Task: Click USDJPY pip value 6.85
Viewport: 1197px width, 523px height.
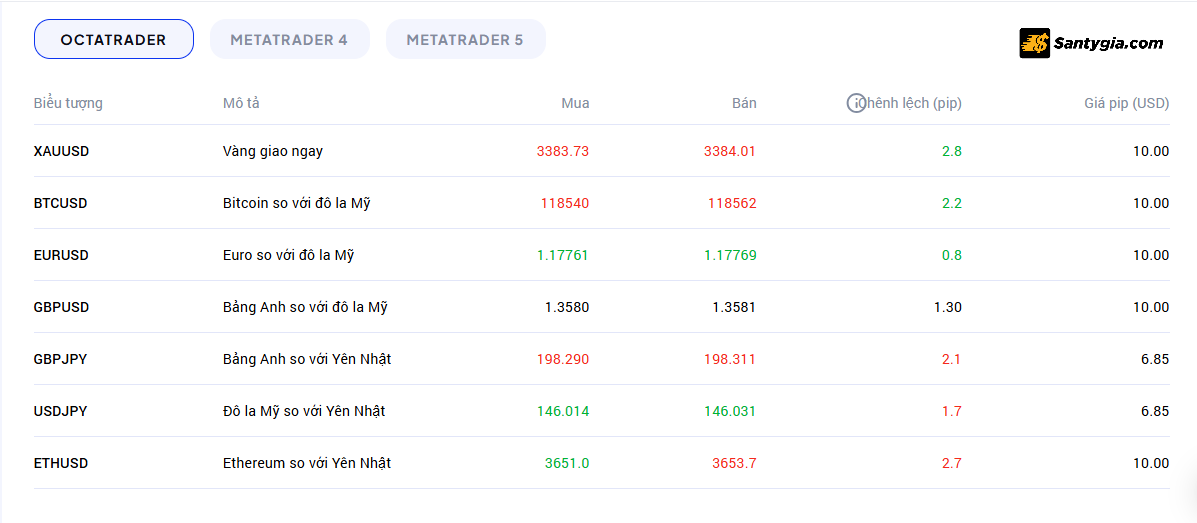Action: pos(1155,411)
